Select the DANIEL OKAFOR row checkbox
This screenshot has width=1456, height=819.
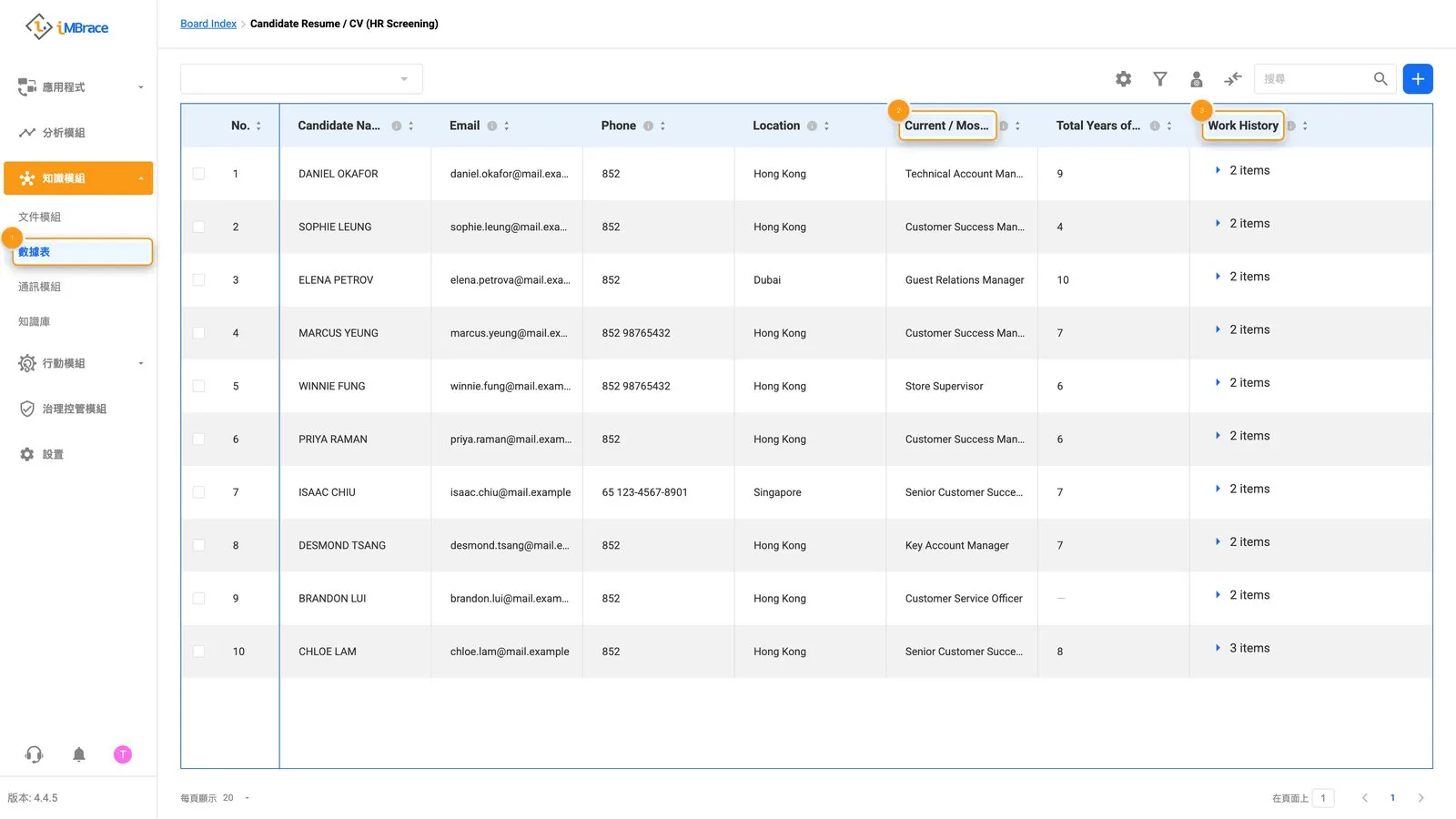(198, 174)
